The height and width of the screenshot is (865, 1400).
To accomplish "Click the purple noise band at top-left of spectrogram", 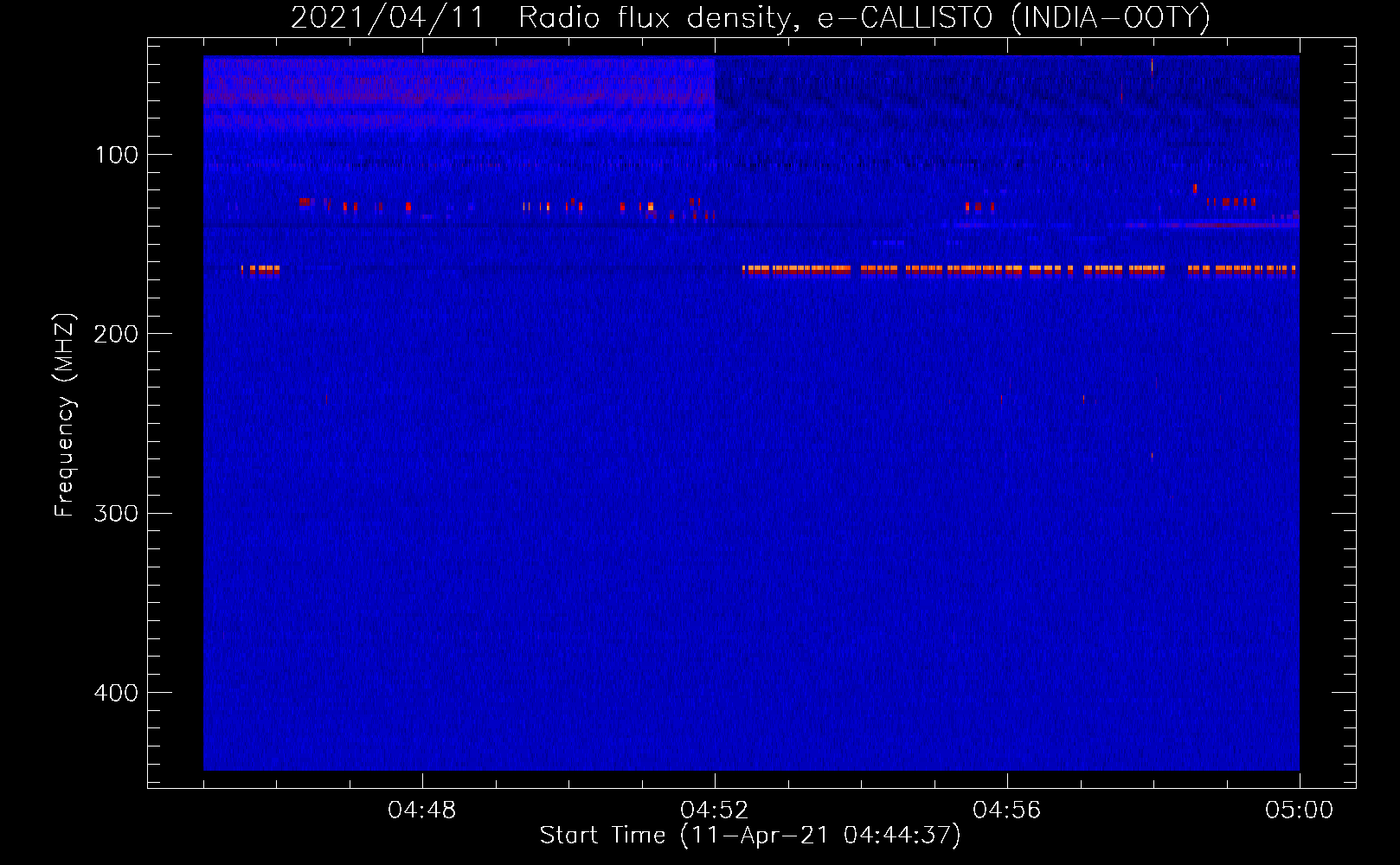I will (459, 93).
